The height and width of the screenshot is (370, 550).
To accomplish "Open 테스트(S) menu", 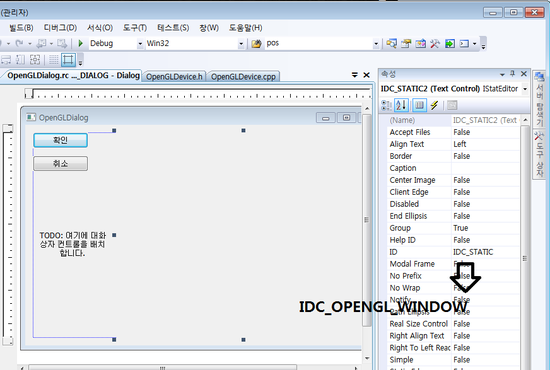I will coord(173,28).
